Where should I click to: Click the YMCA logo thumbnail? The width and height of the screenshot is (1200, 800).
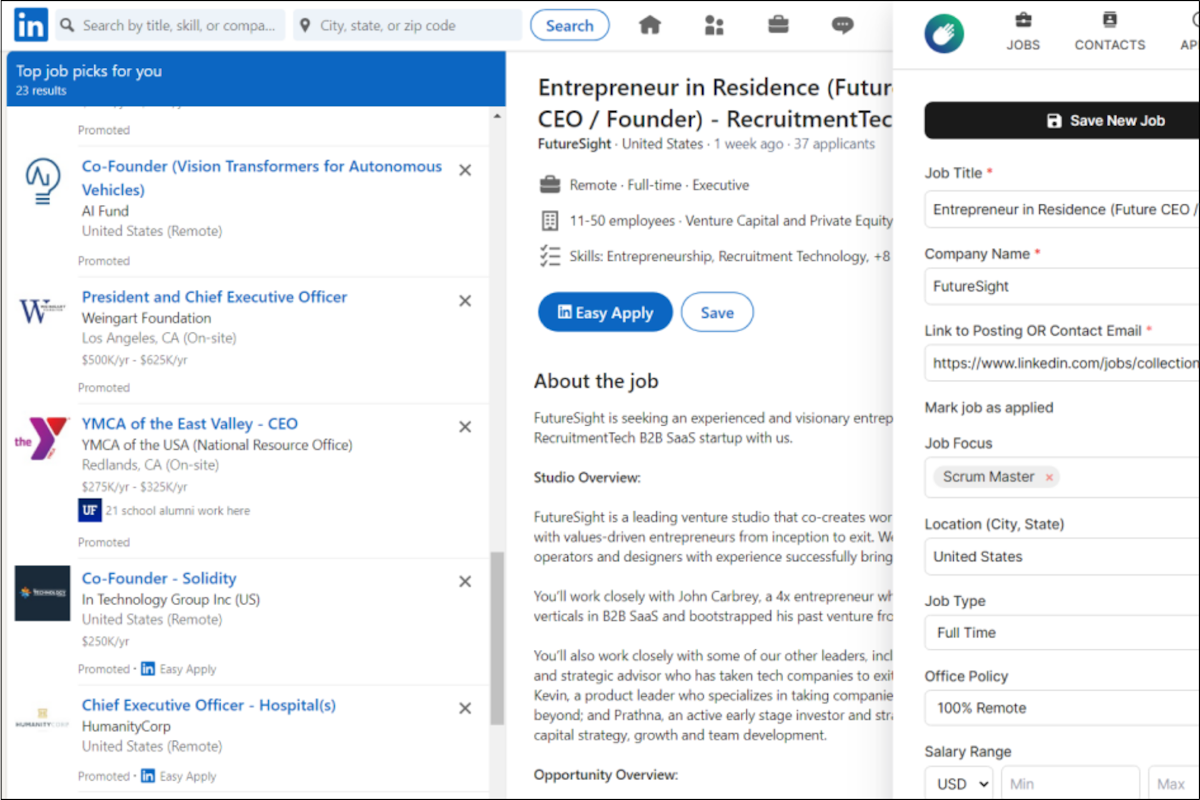(x=42, y=439)
